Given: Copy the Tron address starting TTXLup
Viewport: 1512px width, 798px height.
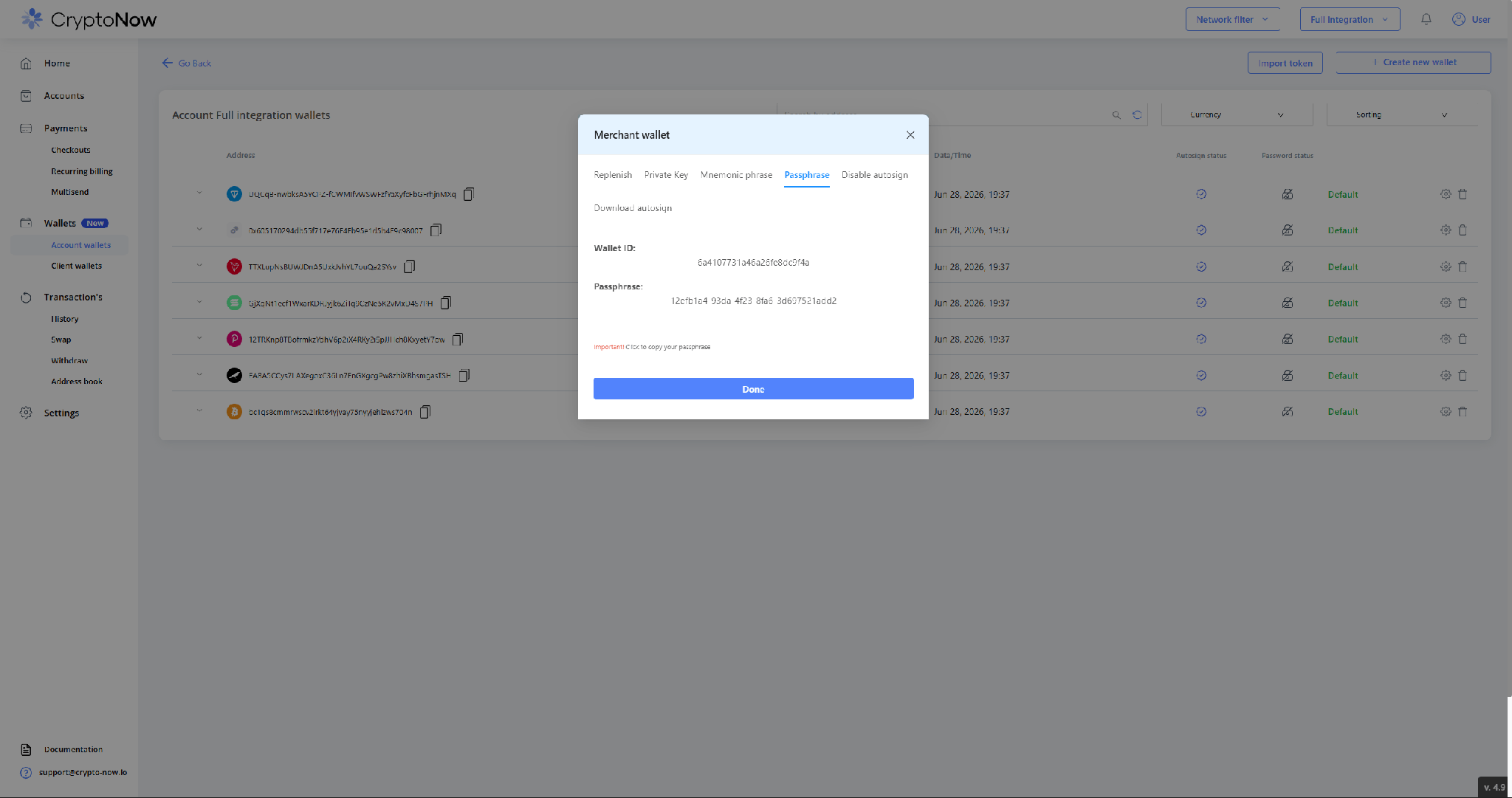Looking at the screenshot, I should tap(410, 266).
